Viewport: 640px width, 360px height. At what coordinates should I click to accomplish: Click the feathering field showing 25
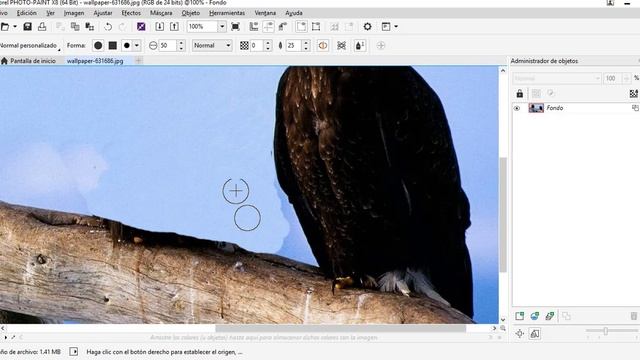tap(294, 45)
